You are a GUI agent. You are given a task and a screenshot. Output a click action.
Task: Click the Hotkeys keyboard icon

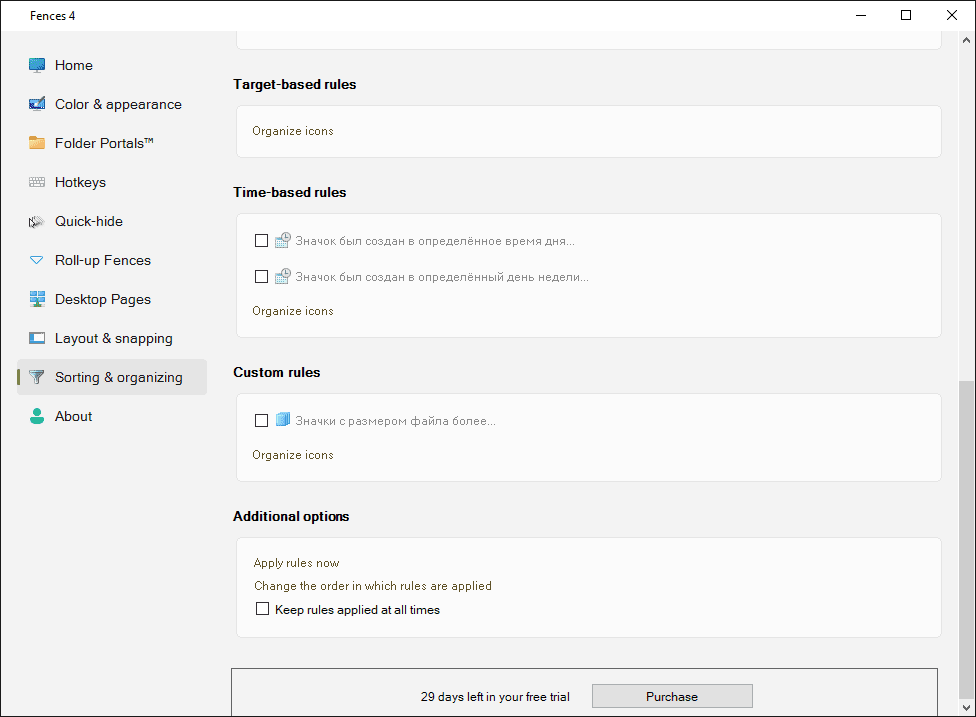tap(37, 182)
